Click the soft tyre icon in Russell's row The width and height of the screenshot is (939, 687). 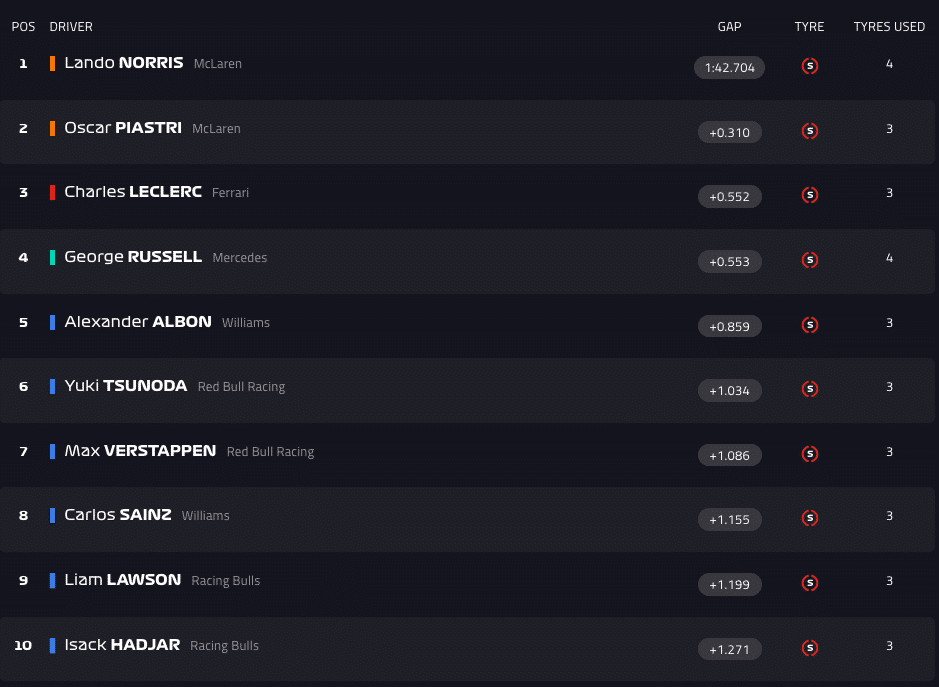pyautogui.click(x=810, y=260)
